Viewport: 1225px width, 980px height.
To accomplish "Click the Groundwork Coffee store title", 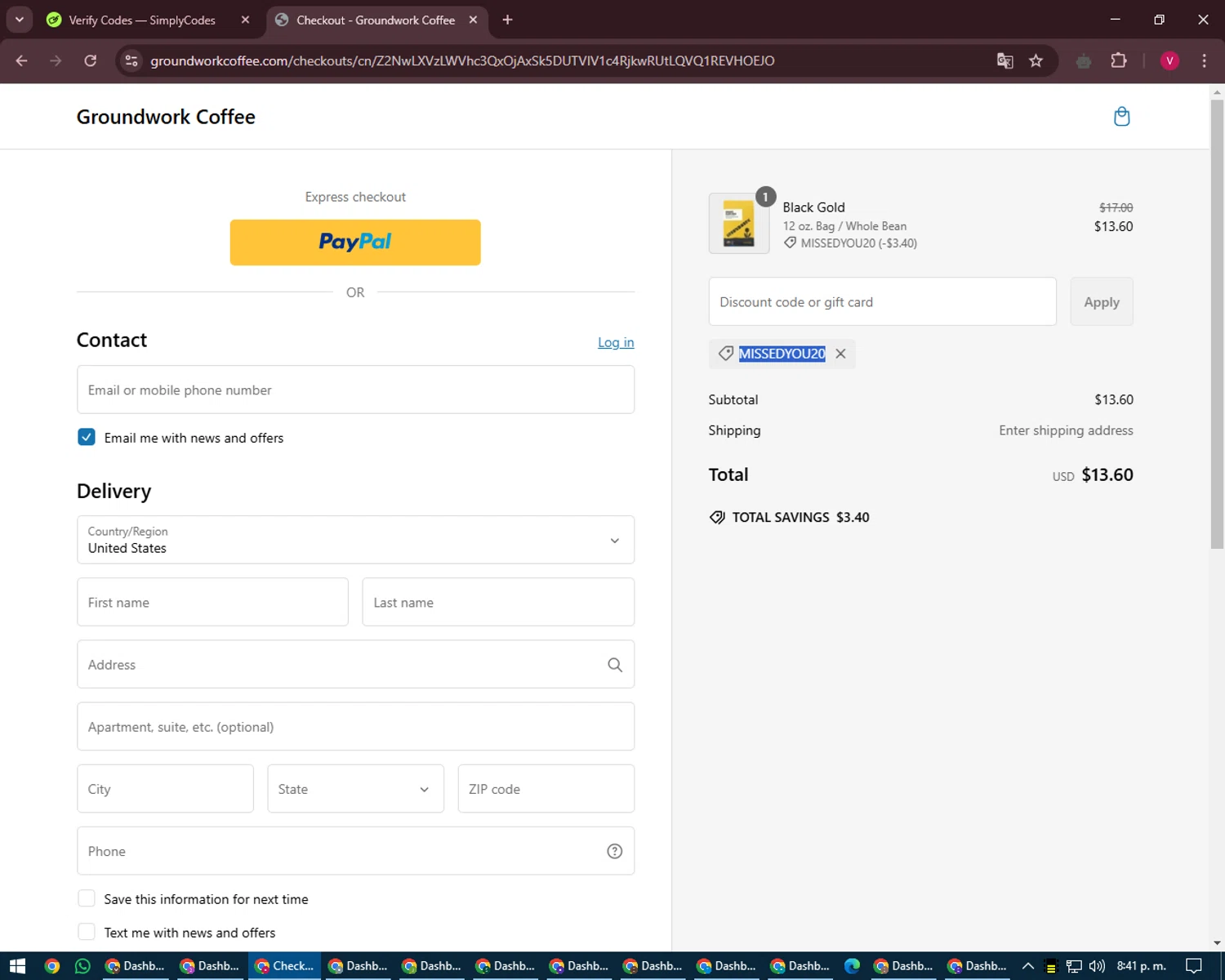I will (x=166, y=117).
